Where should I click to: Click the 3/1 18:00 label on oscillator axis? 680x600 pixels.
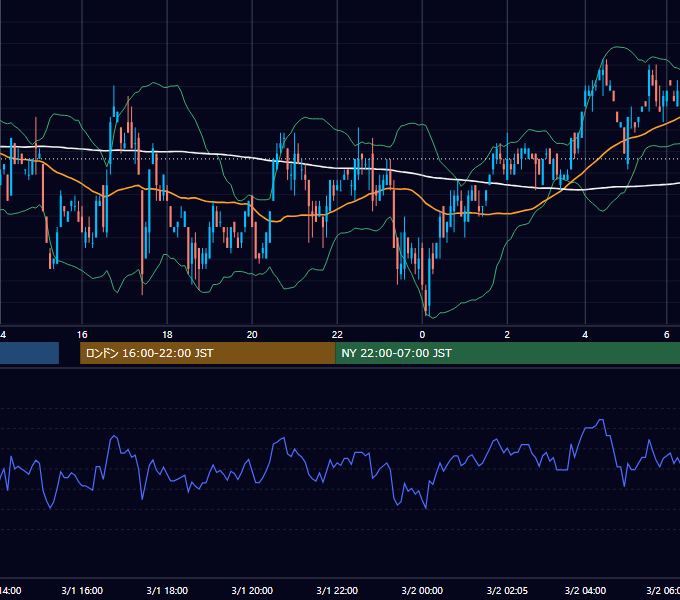click(167, 590)
